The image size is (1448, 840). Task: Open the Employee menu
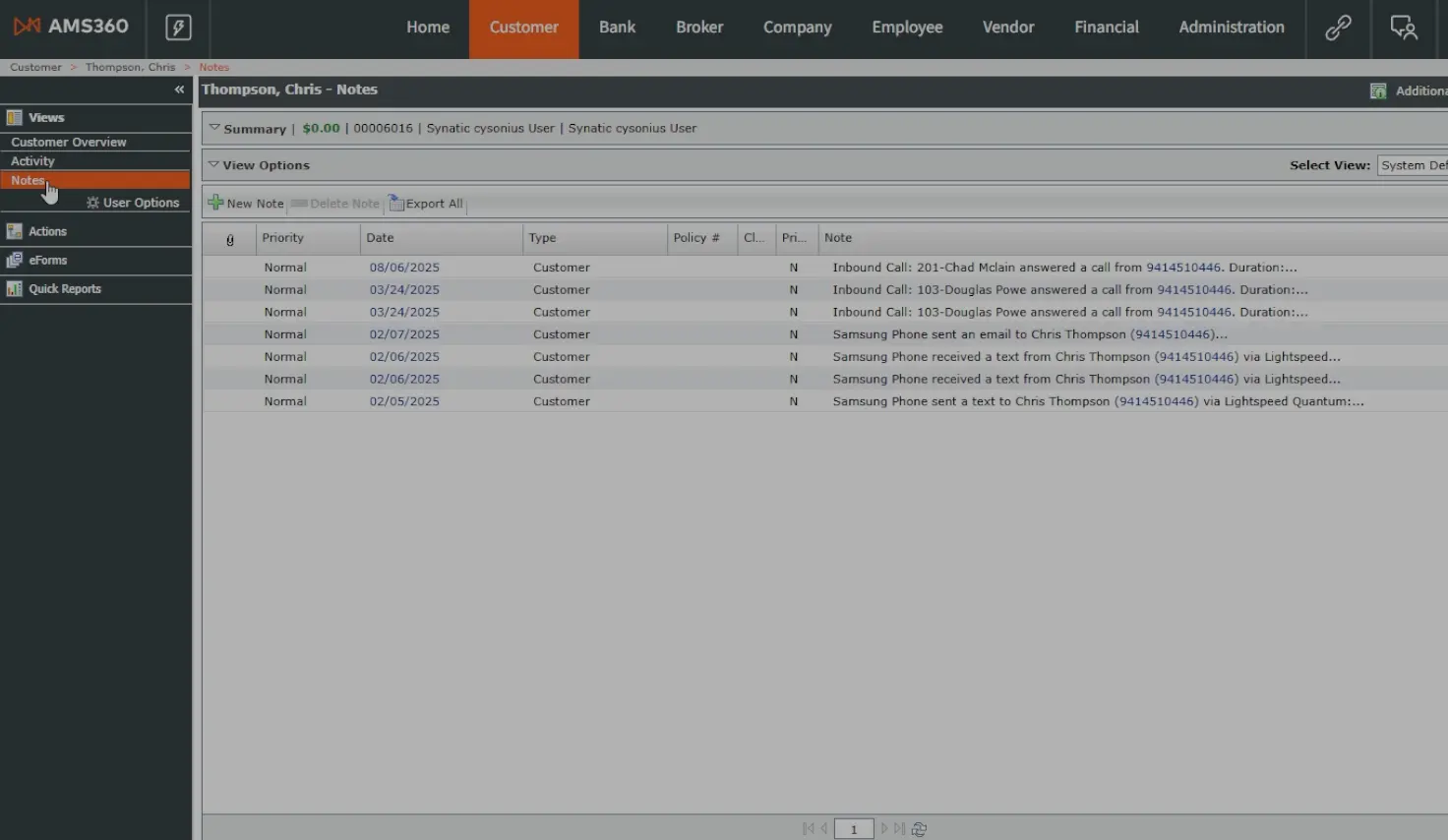click(x=907, y=28)
